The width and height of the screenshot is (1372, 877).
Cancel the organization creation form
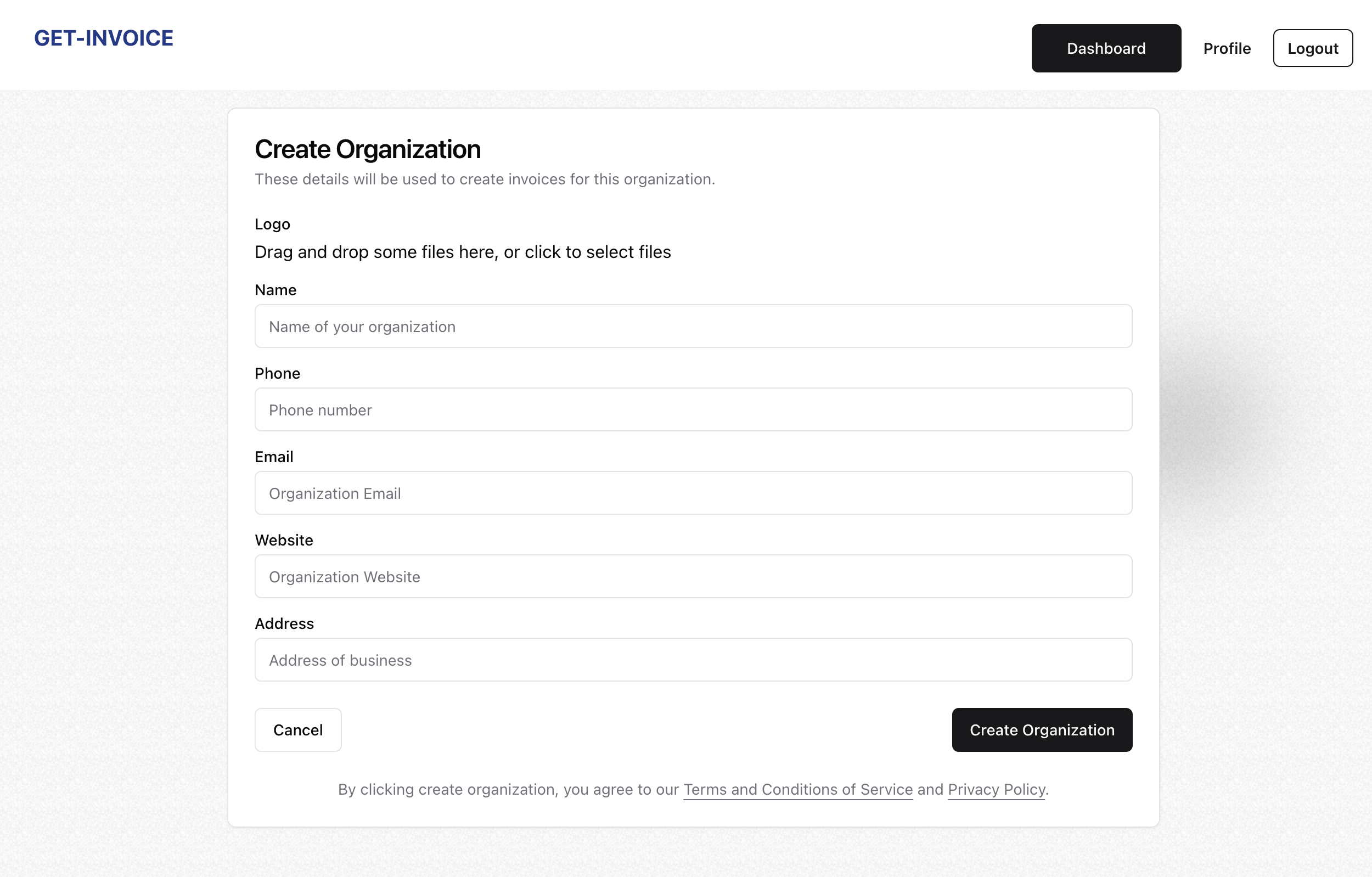(298, 730)
